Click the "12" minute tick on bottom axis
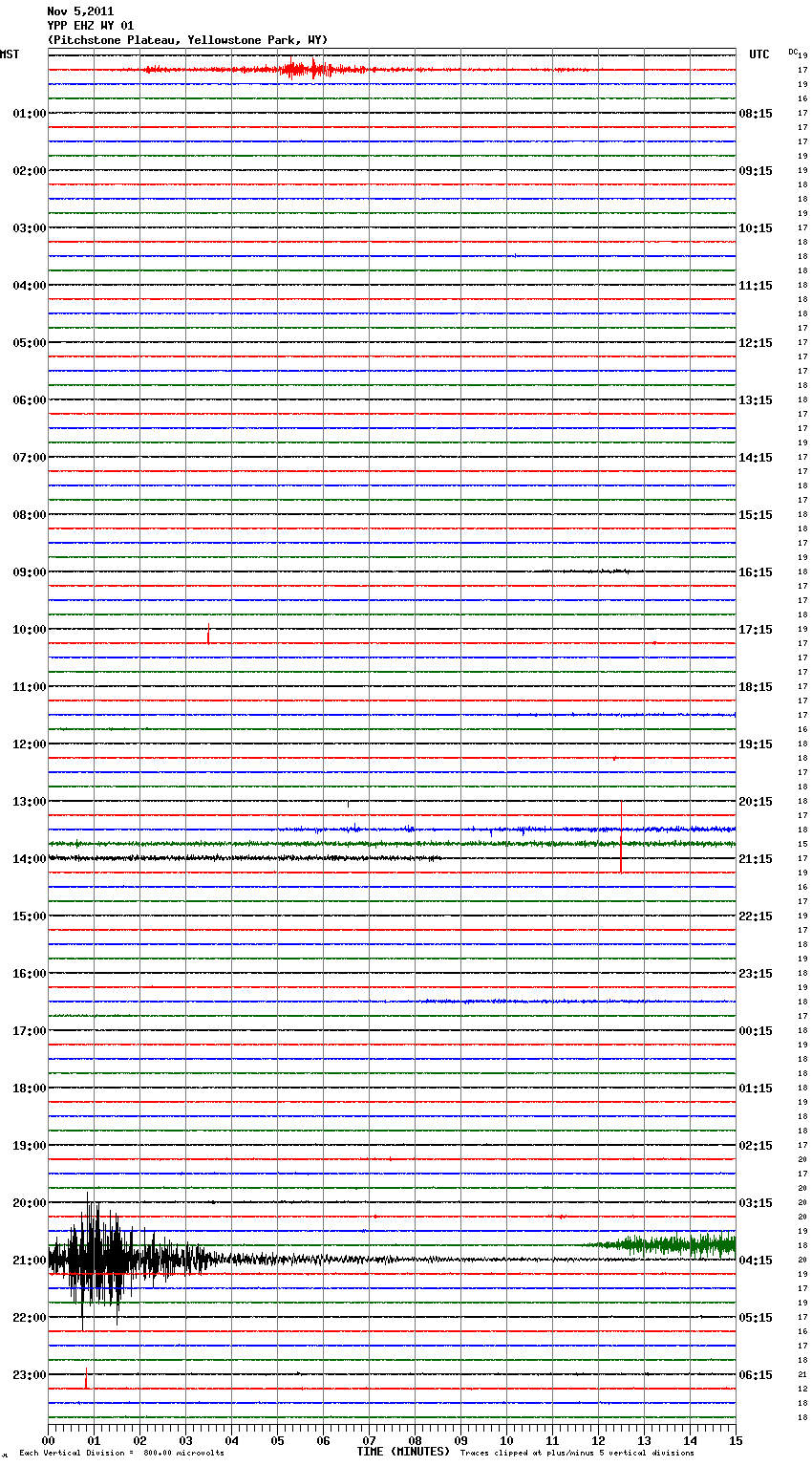Viewport: 812px width, 1466px height. 599,1440
